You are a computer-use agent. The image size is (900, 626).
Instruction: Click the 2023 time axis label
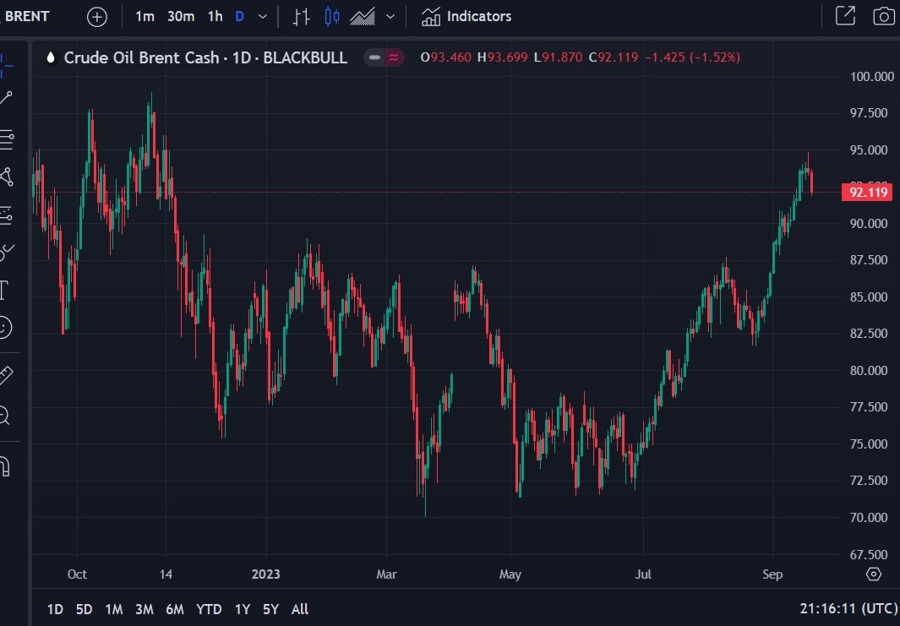point(266,574)
